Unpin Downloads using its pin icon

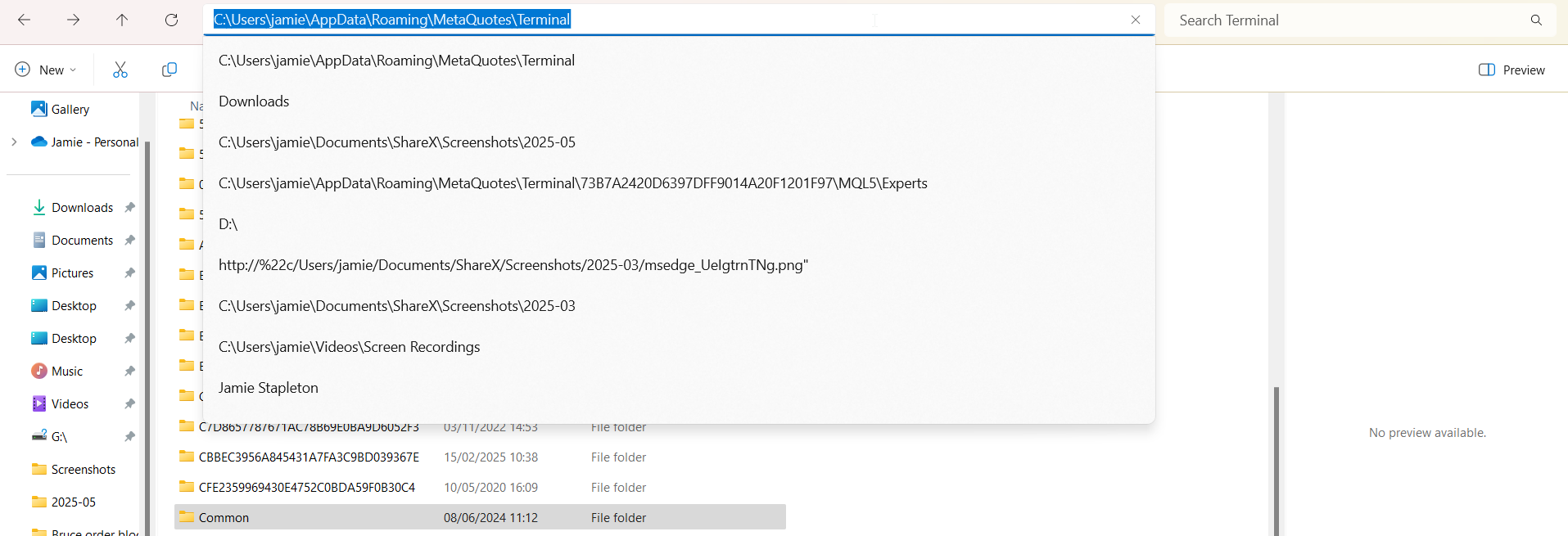(x=129, y=207)
